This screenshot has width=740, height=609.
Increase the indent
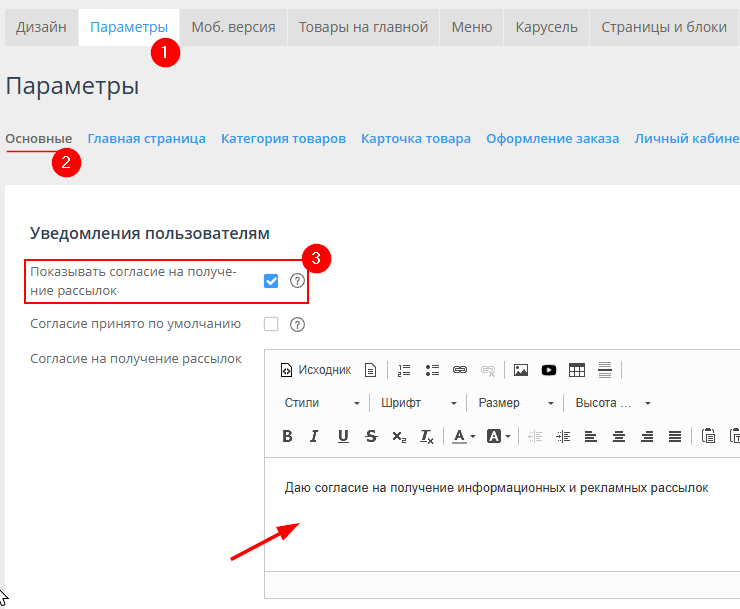click(x=563, y=436)
